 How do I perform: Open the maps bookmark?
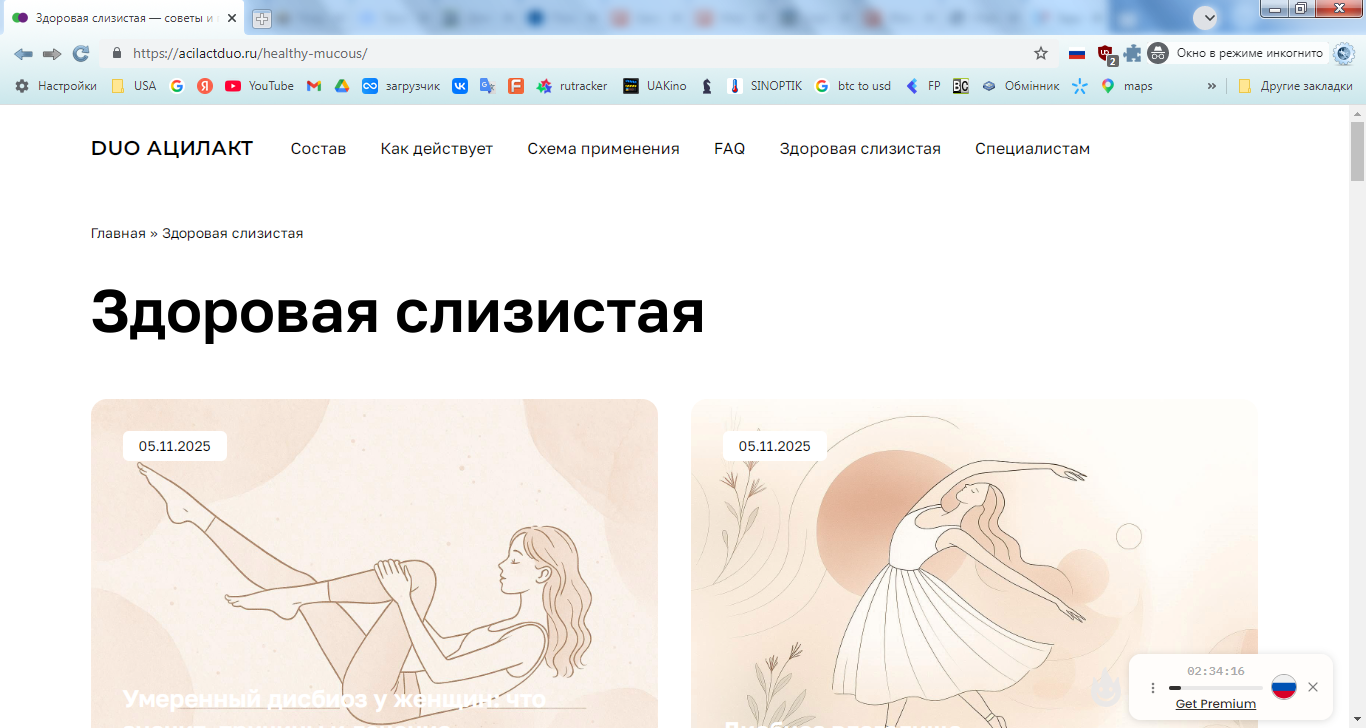1127,86
